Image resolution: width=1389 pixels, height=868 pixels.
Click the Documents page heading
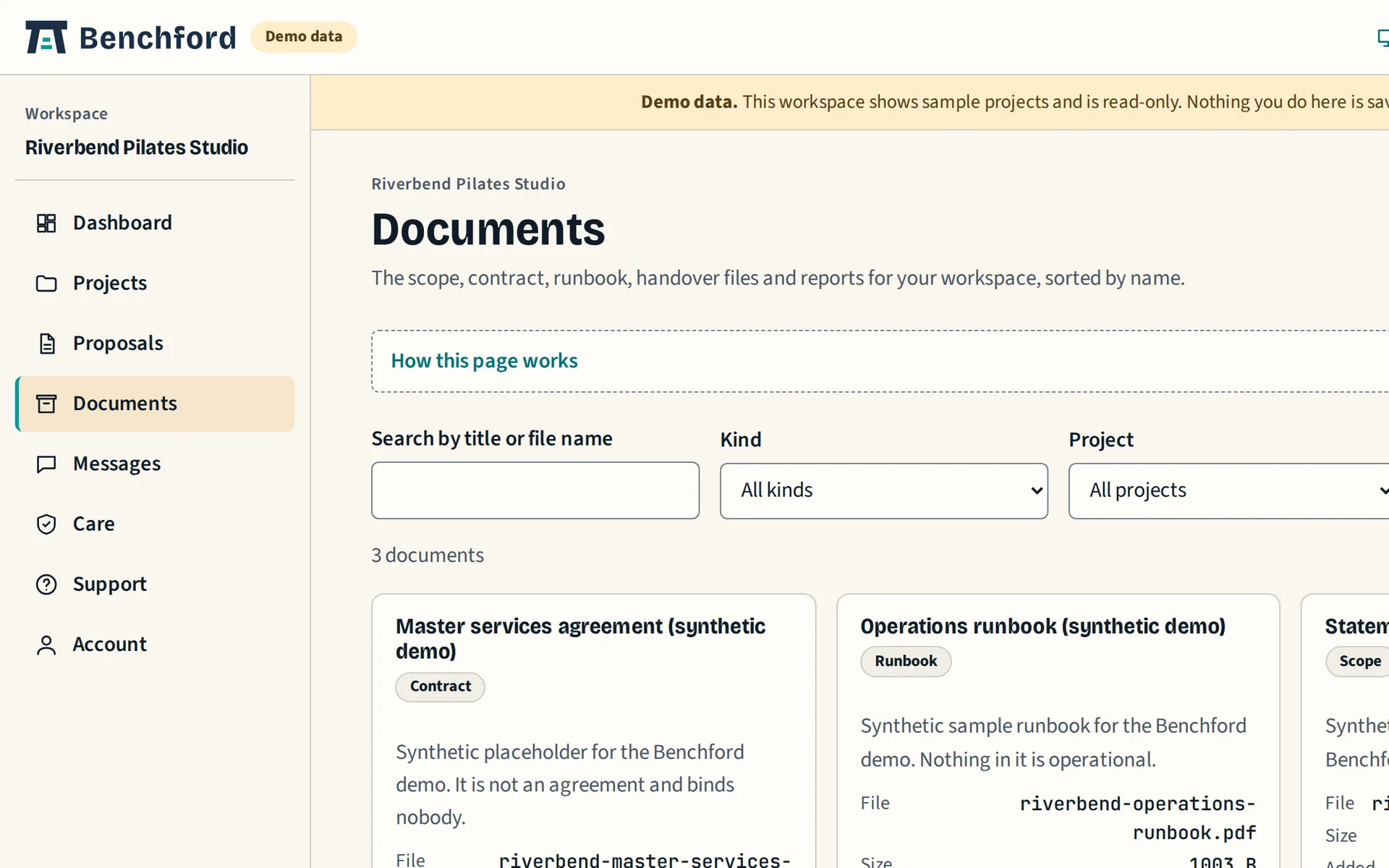coord(488,229)
